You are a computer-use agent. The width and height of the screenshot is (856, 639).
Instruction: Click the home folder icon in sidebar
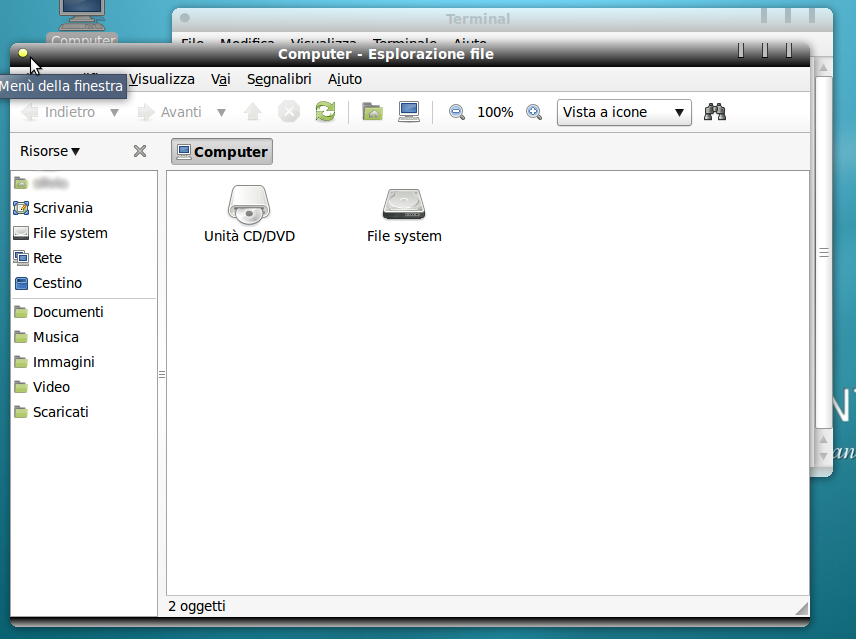click(x=21, y=183)
